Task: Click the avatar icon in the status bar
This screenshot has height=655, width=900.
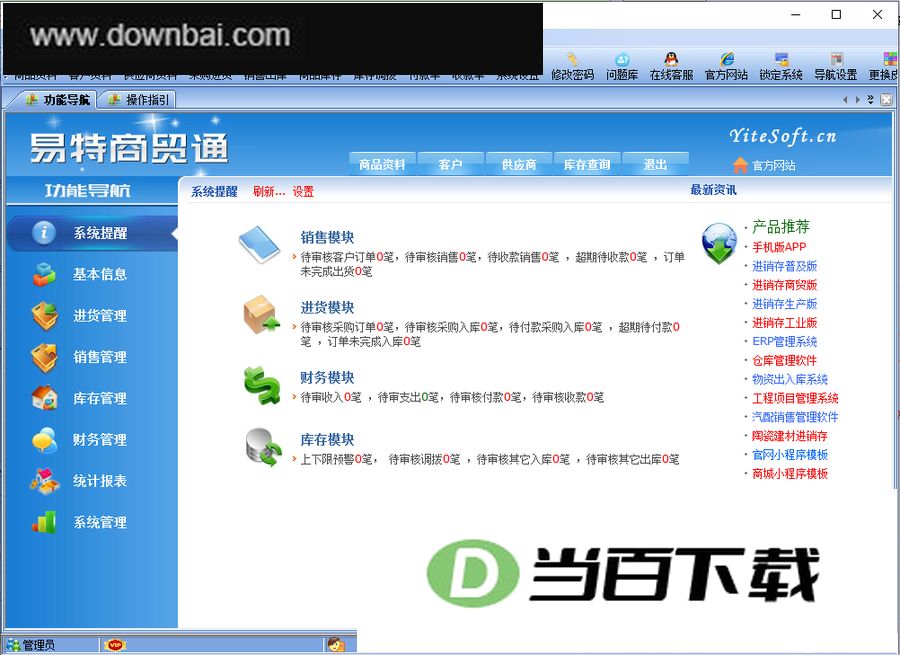Action: 336,645
